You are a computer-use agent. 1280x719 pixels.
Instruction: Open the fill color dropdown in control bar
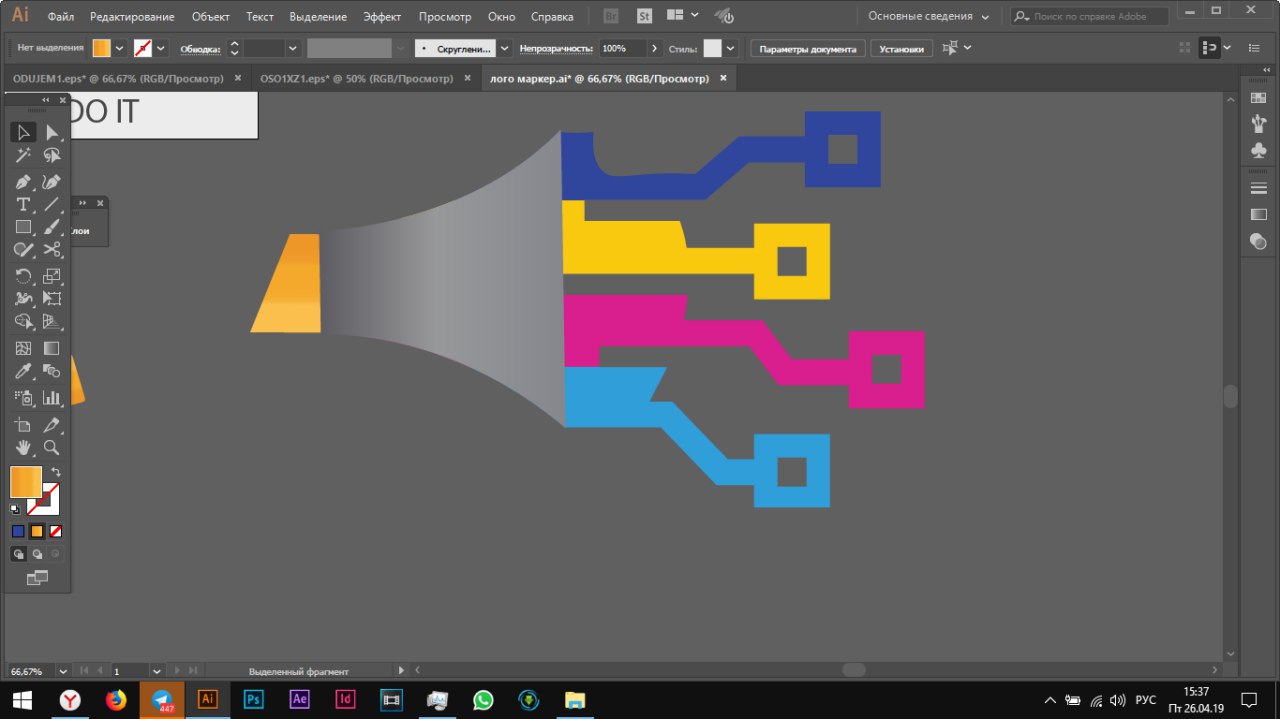coord(120,48)
